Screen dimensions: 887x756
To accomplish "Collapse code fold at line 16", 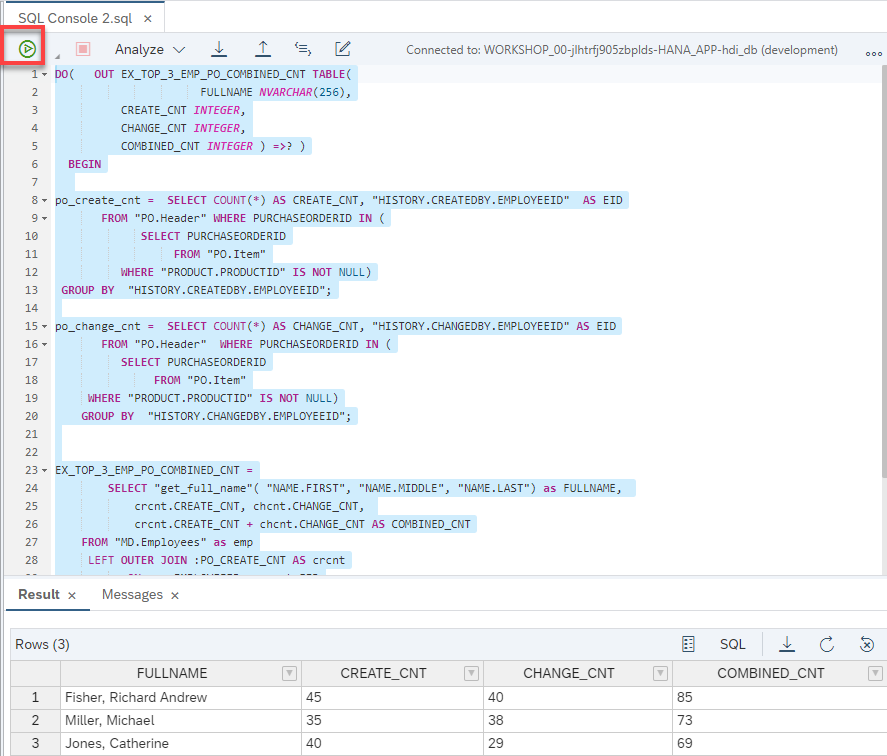I will pos(44,345).
